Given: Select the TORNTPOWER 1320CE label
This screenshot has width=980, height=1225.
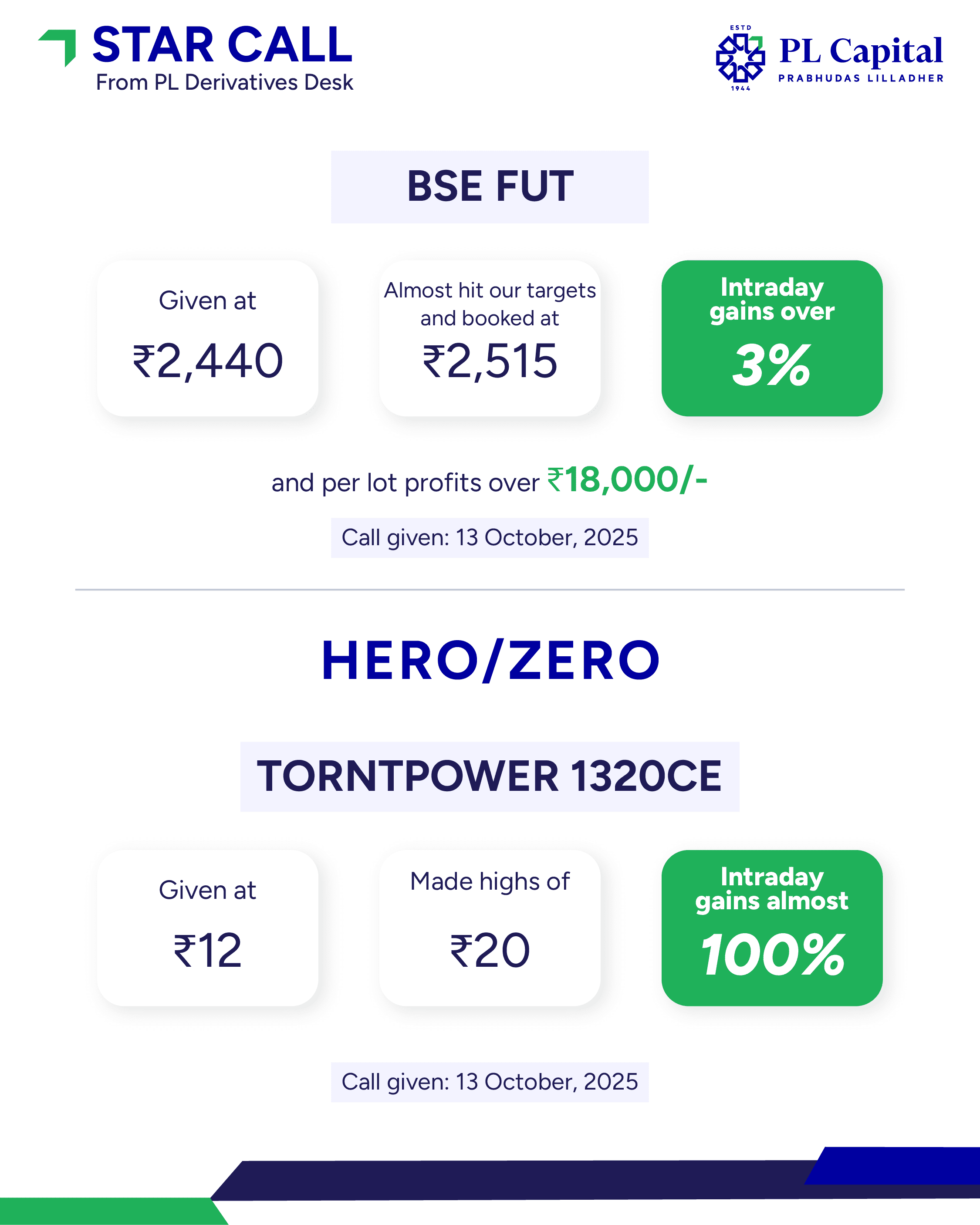Looking at the screenshot, I should tap(490, 777).
